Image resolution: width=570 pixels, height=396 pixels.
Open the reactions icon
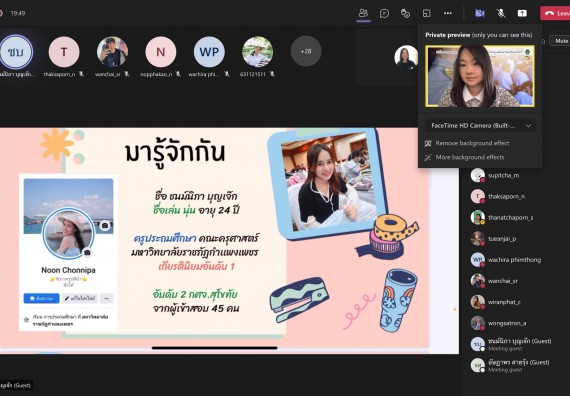coord(405,13)
